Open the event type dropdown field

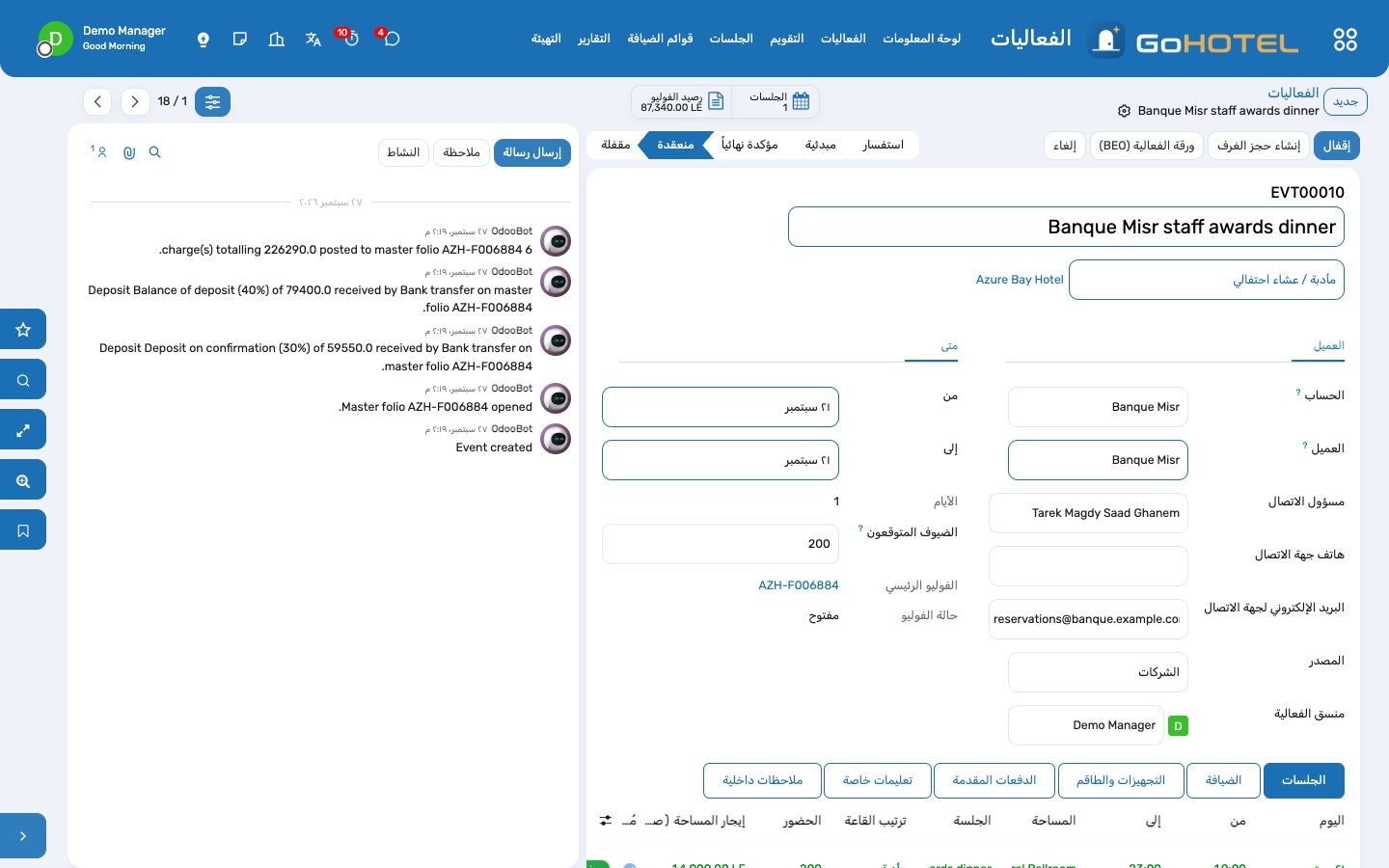(x=1207, y=280)
